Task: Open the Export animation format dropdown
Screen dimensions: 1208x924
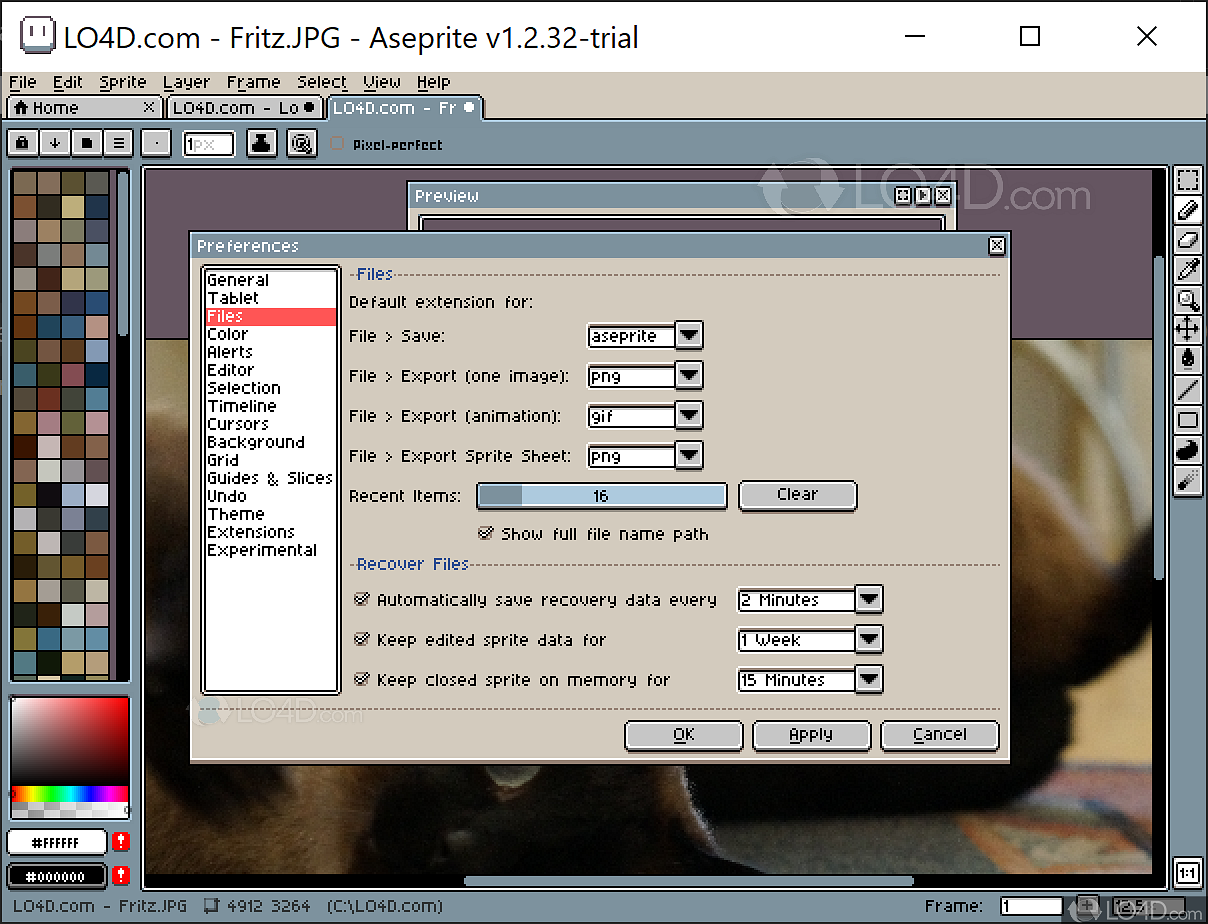Action: coord(689,416)
